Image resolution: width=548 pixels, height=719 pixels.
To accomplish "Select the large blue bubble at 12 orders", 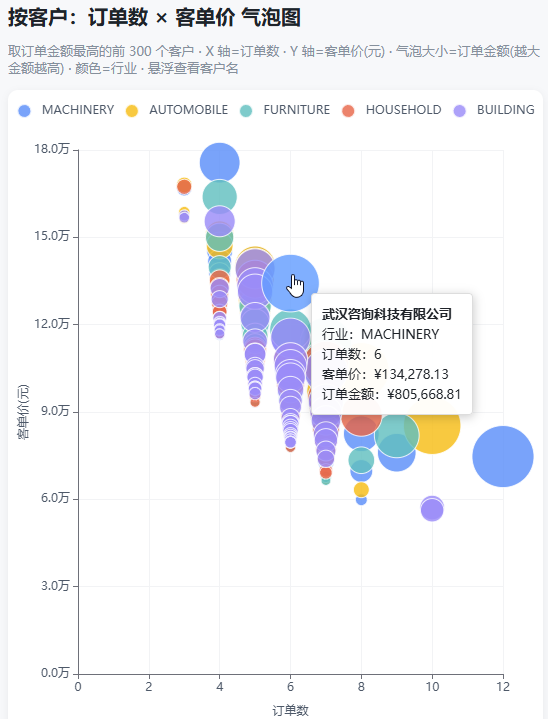I will coord(503,456).
